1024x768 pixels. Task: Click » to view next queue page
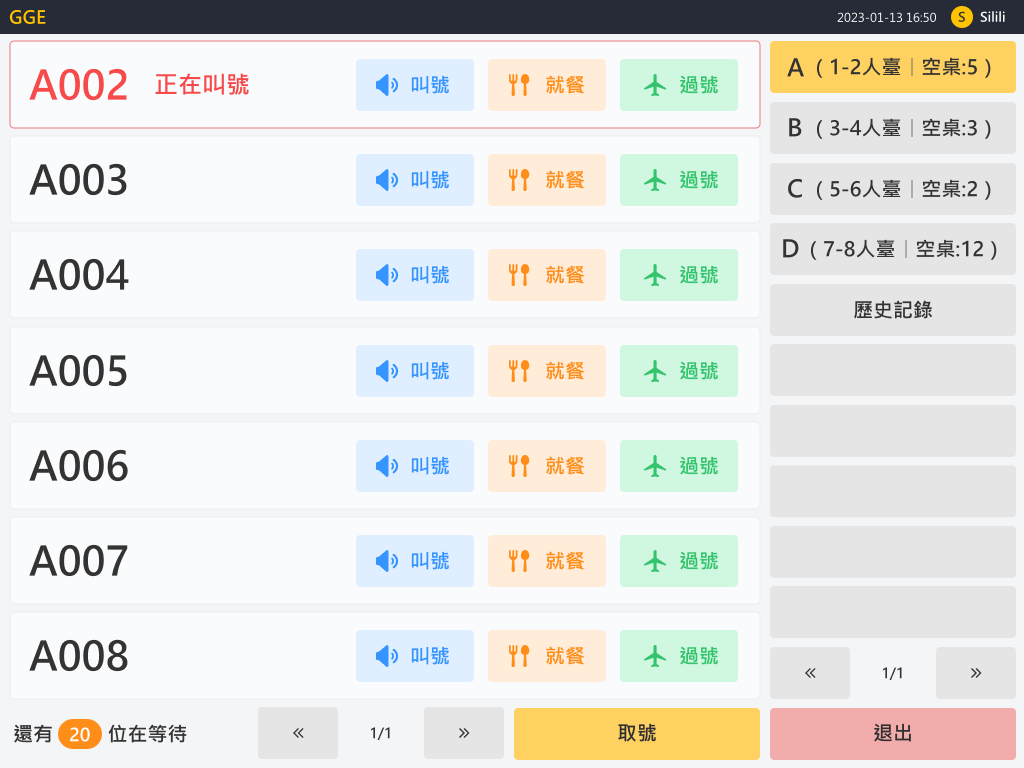tap(463, 733)
